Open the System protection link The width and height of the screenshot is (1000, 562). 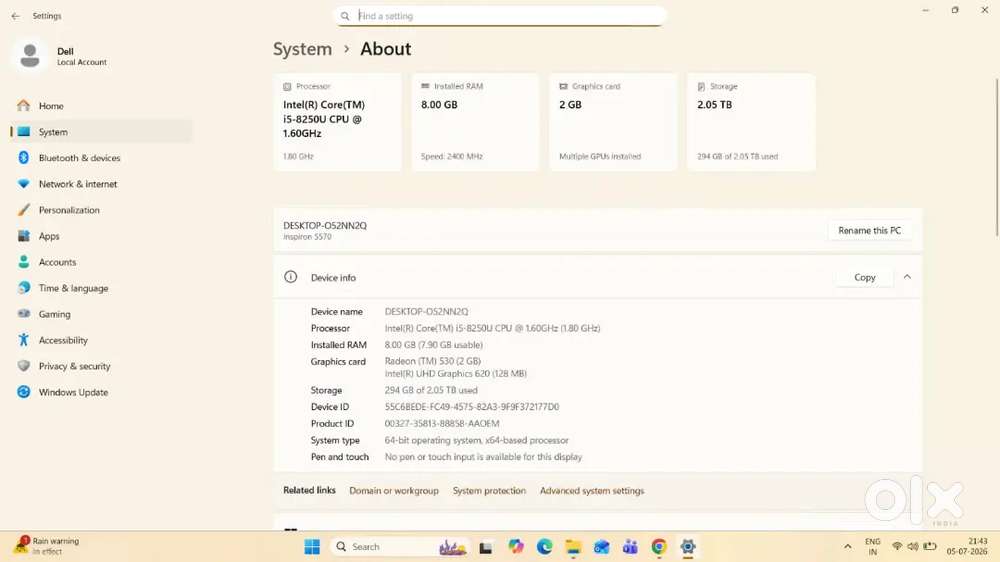(489, 491)
